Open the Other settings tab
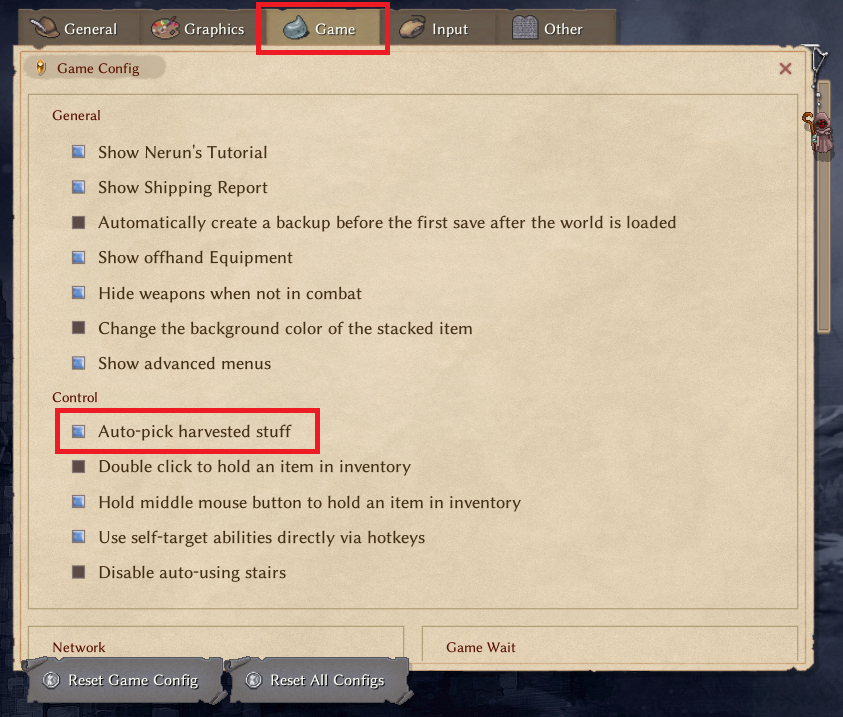843x717 pixels. 549,28
